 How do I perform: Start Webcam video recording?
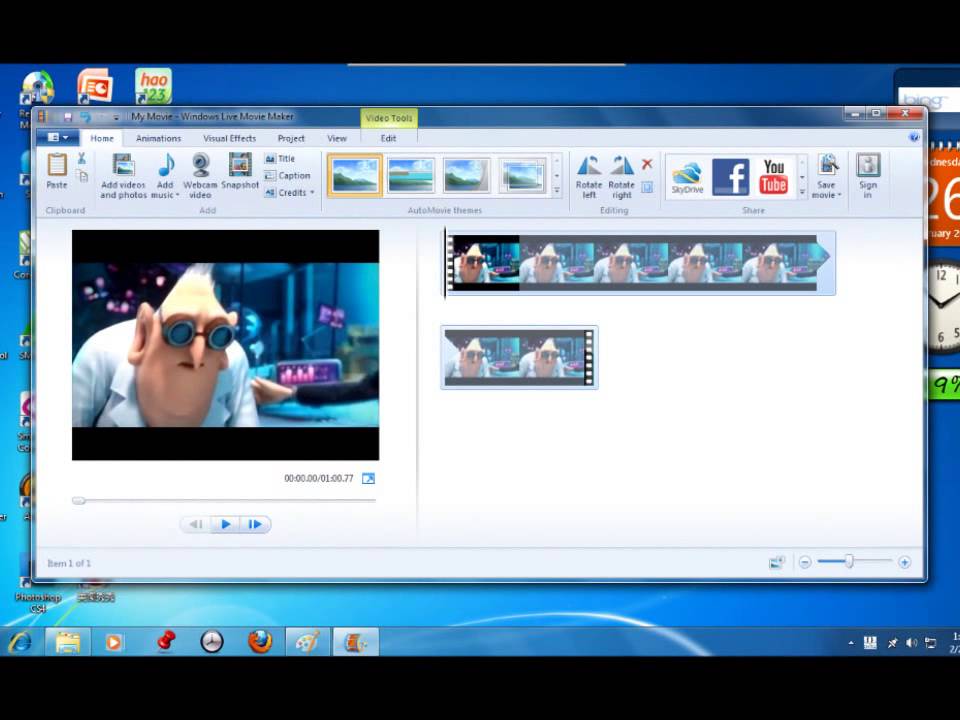tap(200, 176)
